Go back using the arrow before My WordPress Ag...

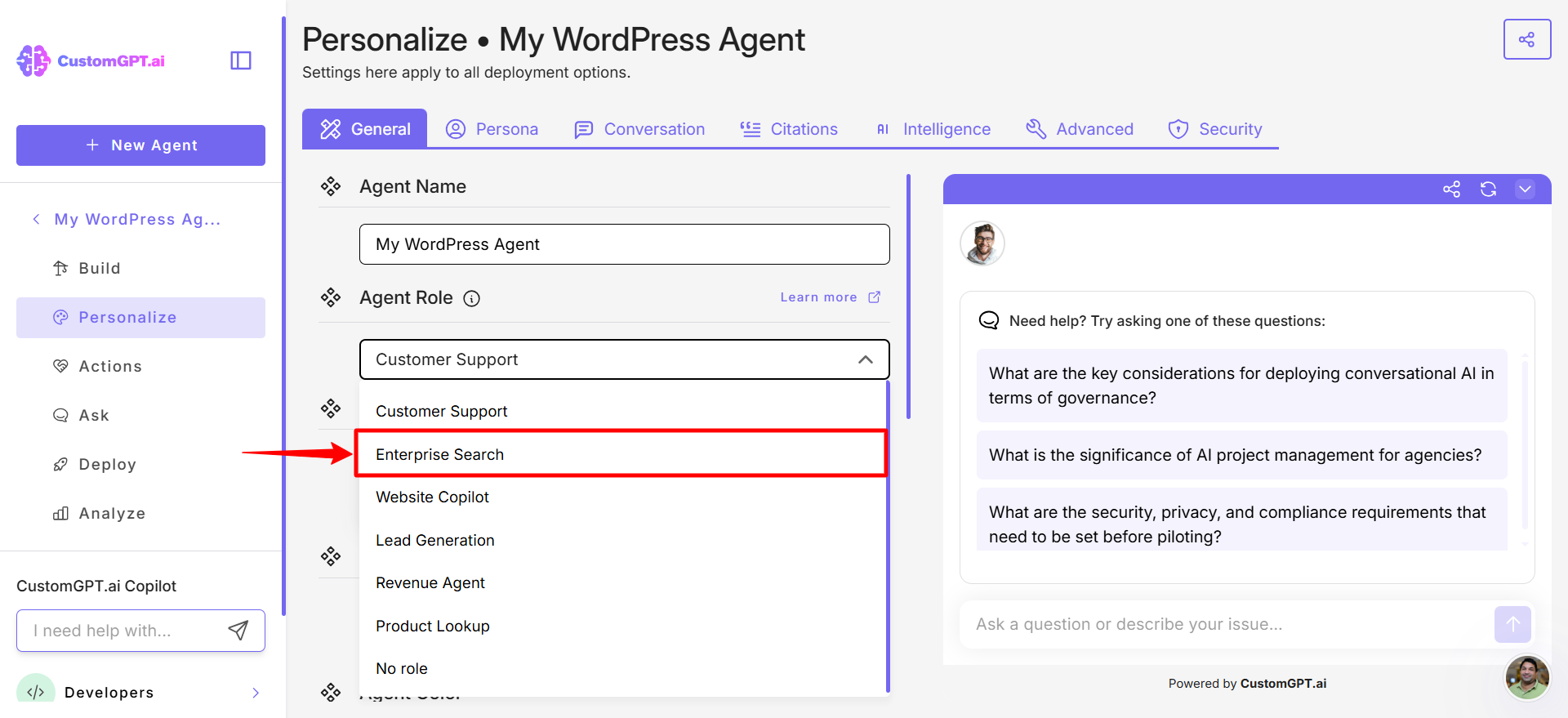click(36, 219)
